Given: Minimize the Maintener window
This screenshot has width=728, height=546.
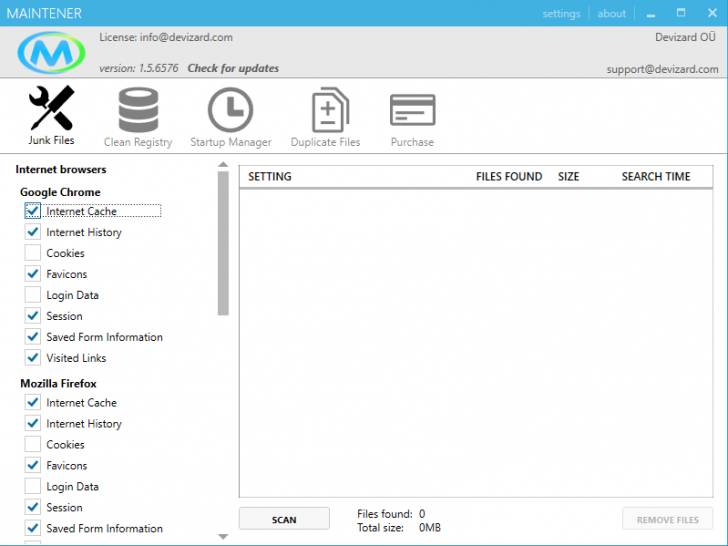Looking at the screenshot, I should coord(651,13).
